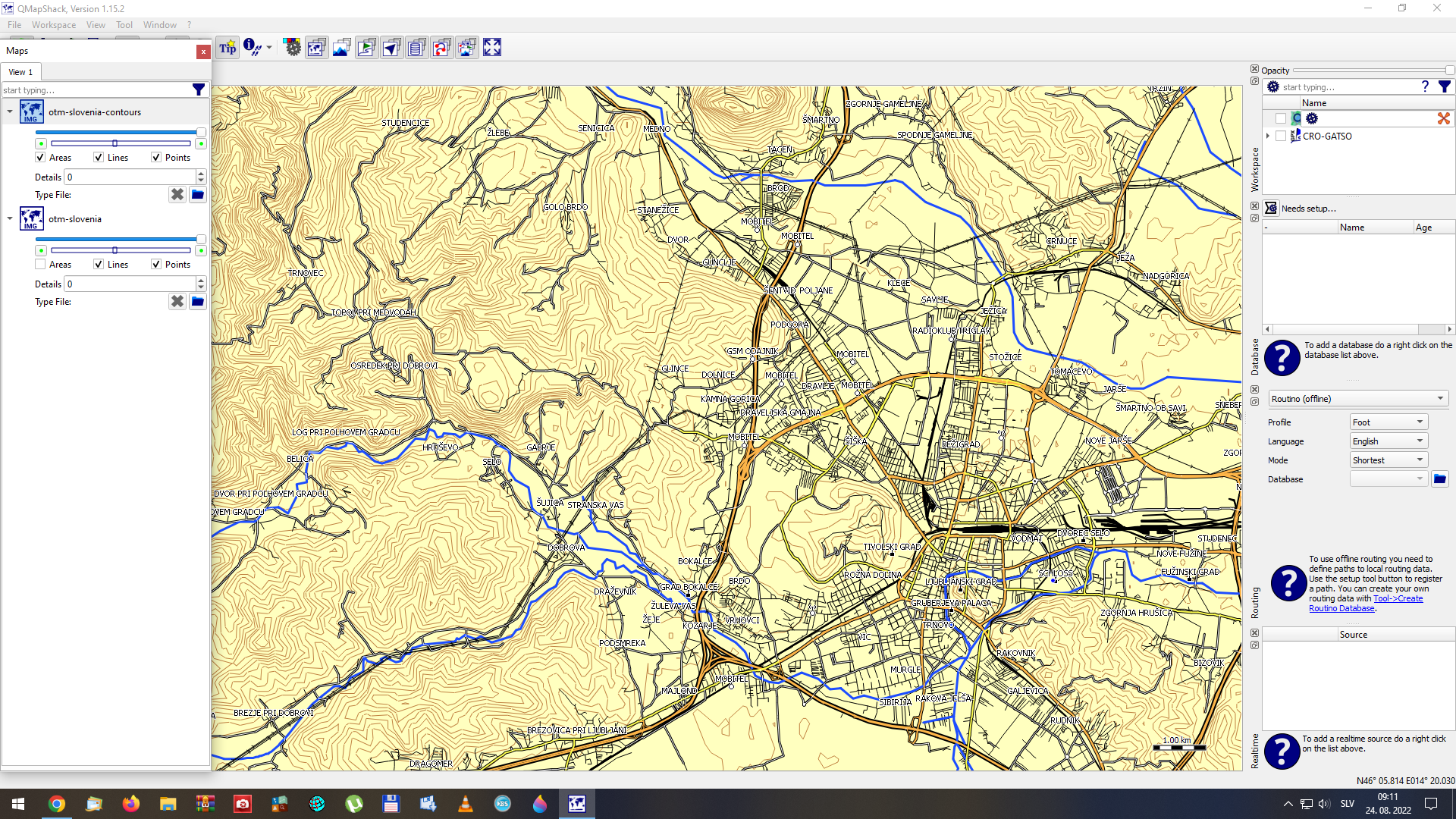Toggle the Maps dock icon in toolbar
Viewport: 1456px width, 819px height.
pyautogui.click(x=316, y=48)
